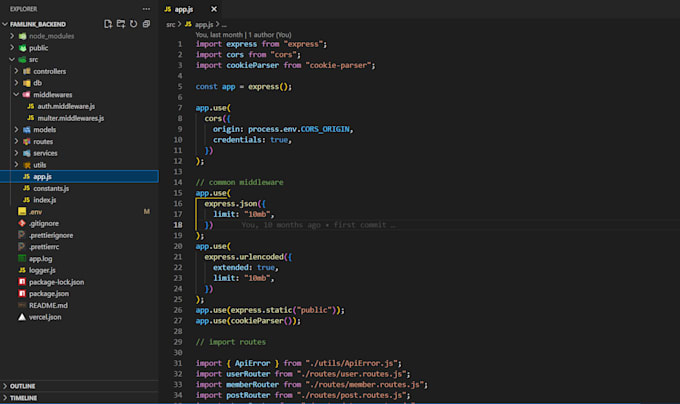The image size is (680, 404).
Task: Click line number 1 in the gutter
Action: 180,44
